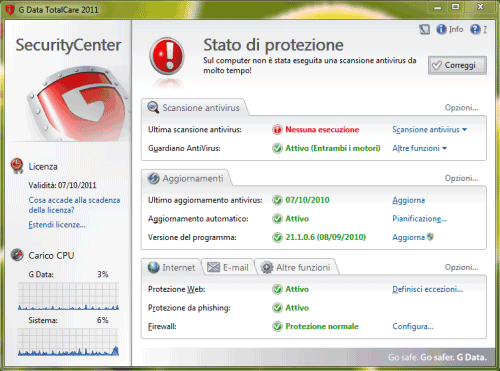
Task: Select the Scansione antivirus tab
Action: coord(195,108)
